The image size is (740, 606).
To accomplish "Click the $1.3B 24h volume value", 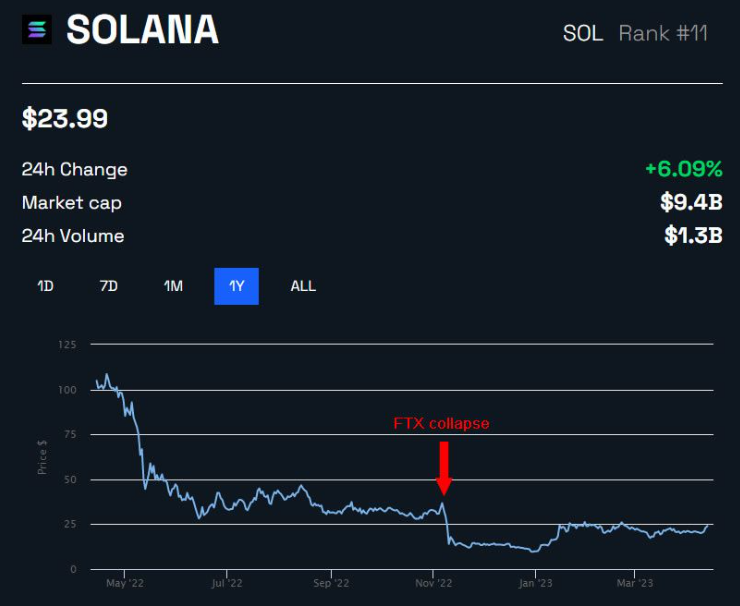I will click(691, 236).
